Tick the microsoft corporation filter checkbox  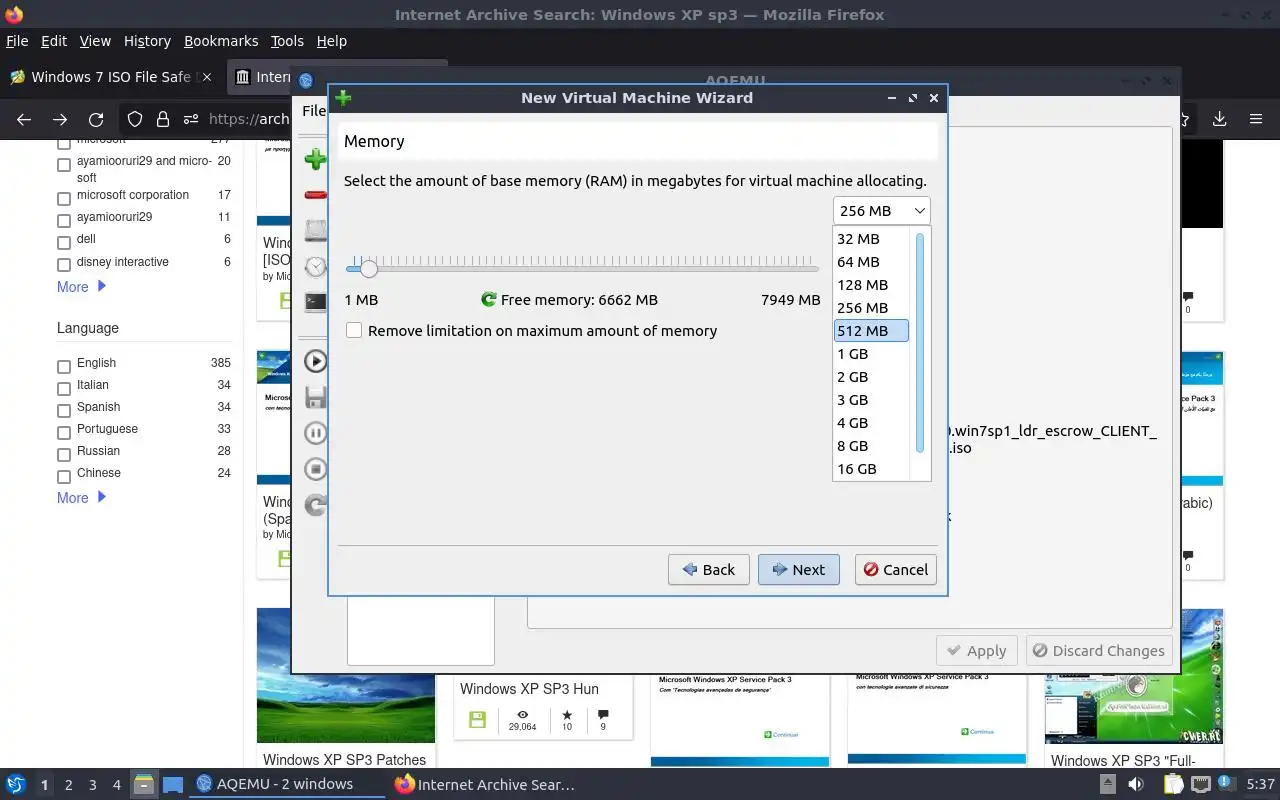point(64,199)
